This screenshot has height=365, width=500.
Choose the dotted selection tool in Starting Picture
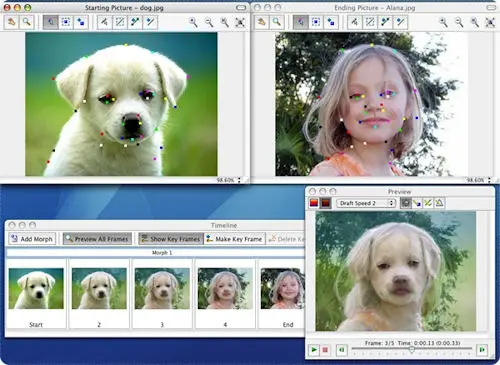[66, 22]
